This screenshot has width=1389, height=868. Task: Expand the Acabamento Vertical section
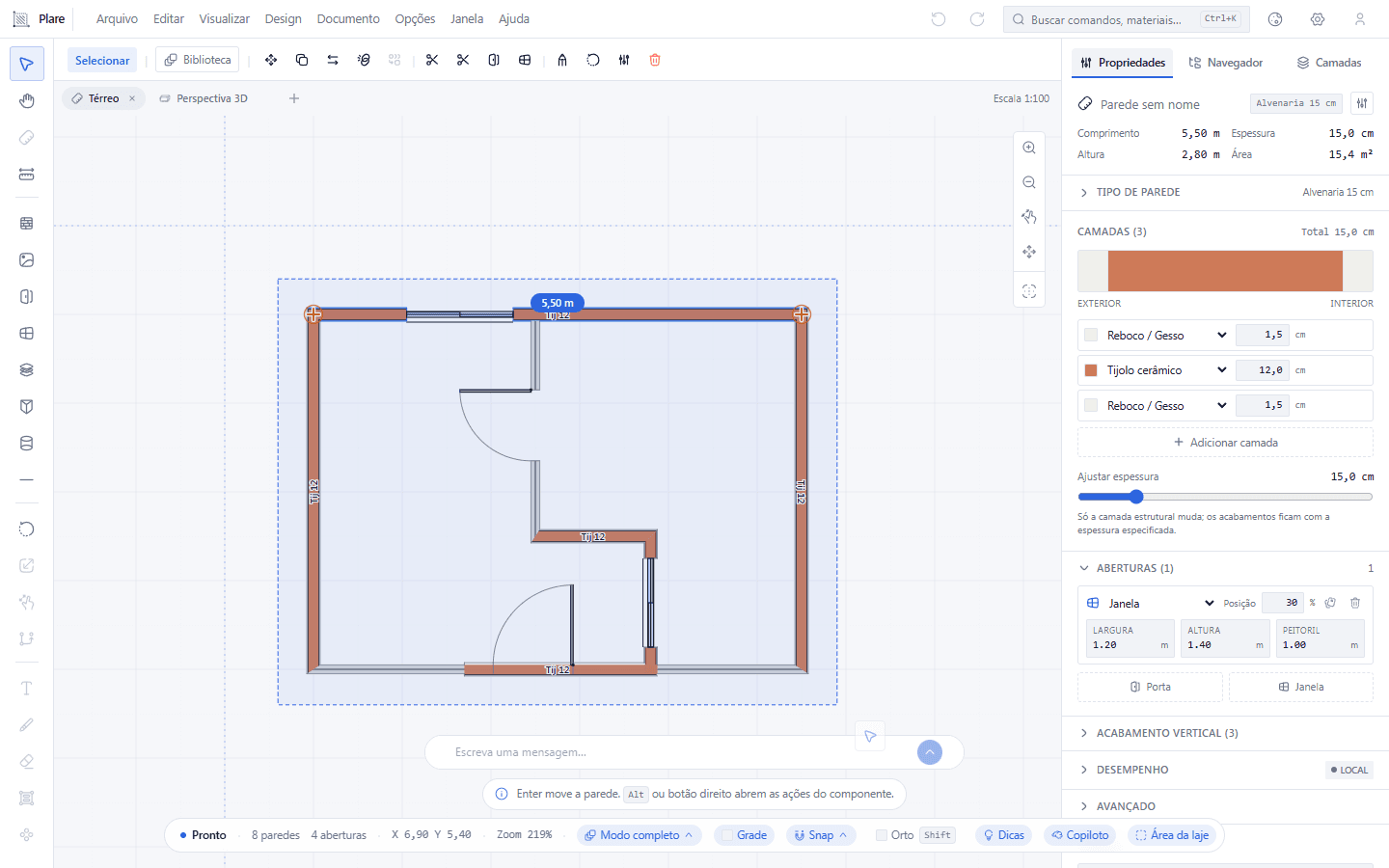[x=1225, y=733]
